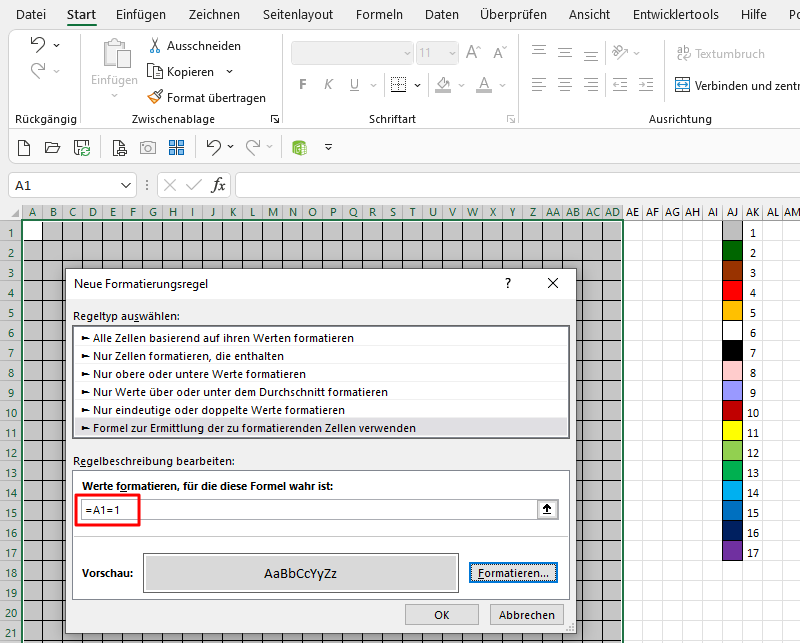Click the open folder icon in quick toolbar

(53, 148)
